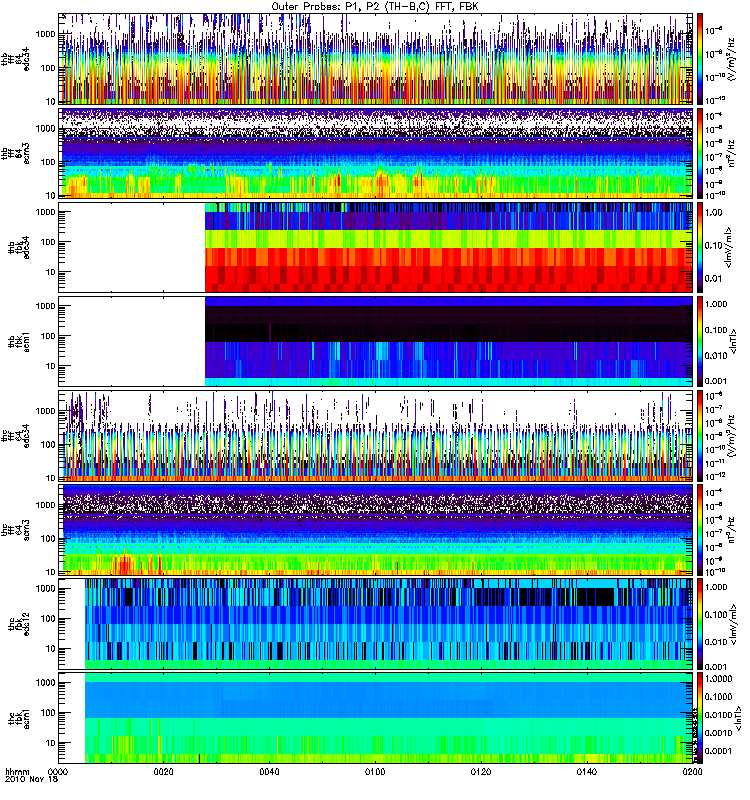Click the thc fbk edc12 filter bank panel

(376, 624)
